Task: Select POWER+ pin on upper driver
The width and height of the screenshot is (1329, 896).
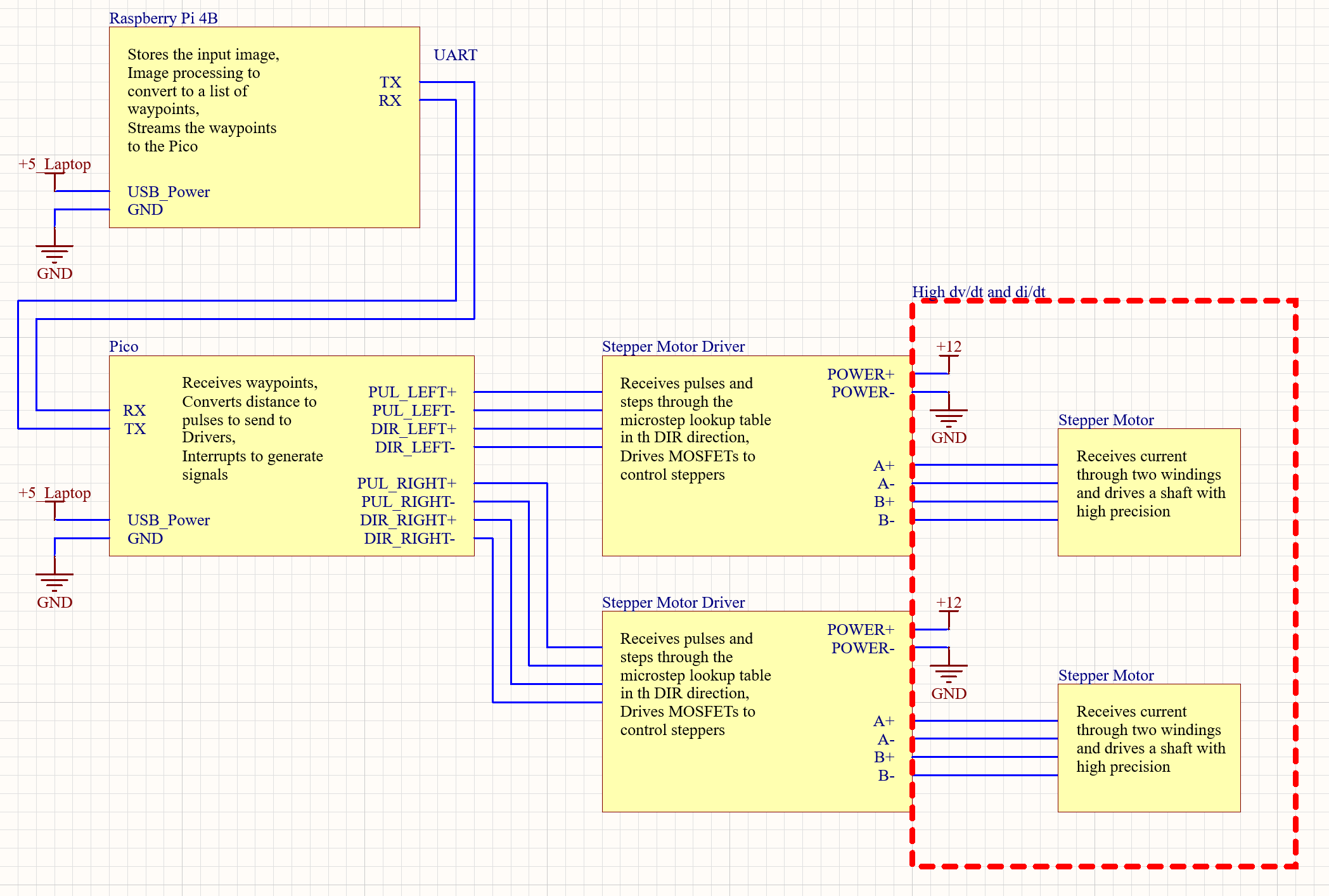Action: coord(861,374)
